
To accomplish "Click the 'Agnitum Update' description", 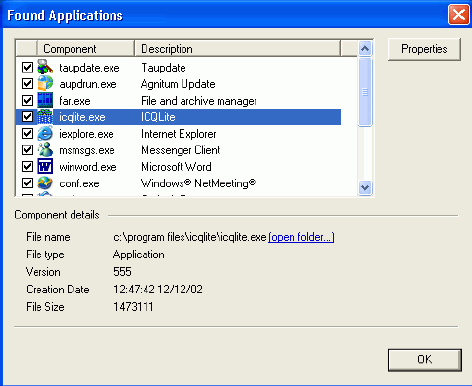I will [x=178, y=84].
